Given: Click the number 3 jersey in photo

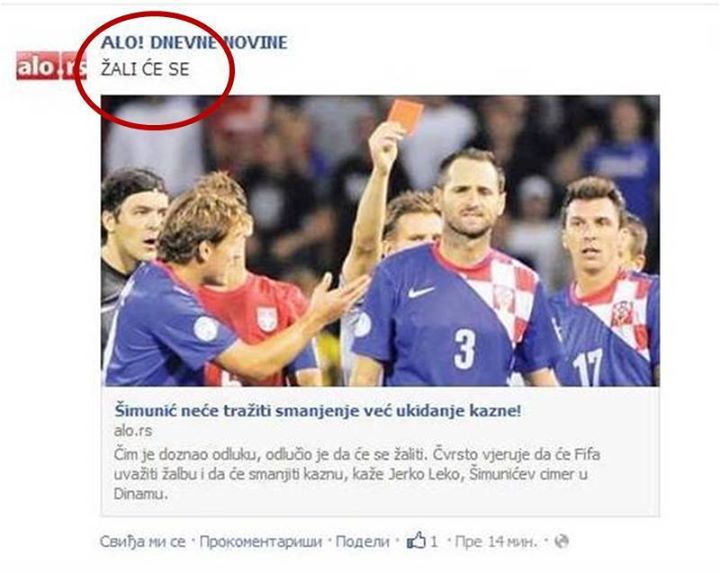Looking at the screenshot, I should 464,349.
